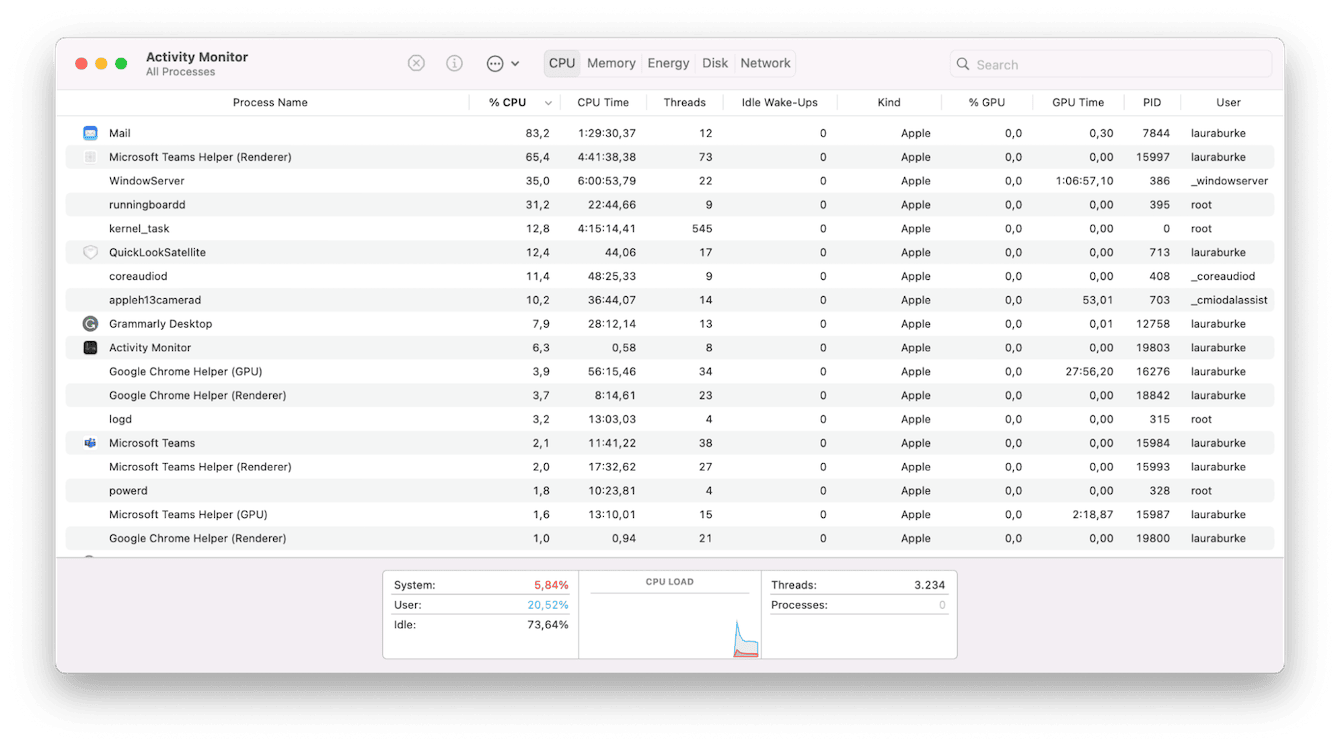Viewport: 1340px width, 747px height.
Task: Open the chevron dropdown beside the ellipsis
Action: coord(515,62)
